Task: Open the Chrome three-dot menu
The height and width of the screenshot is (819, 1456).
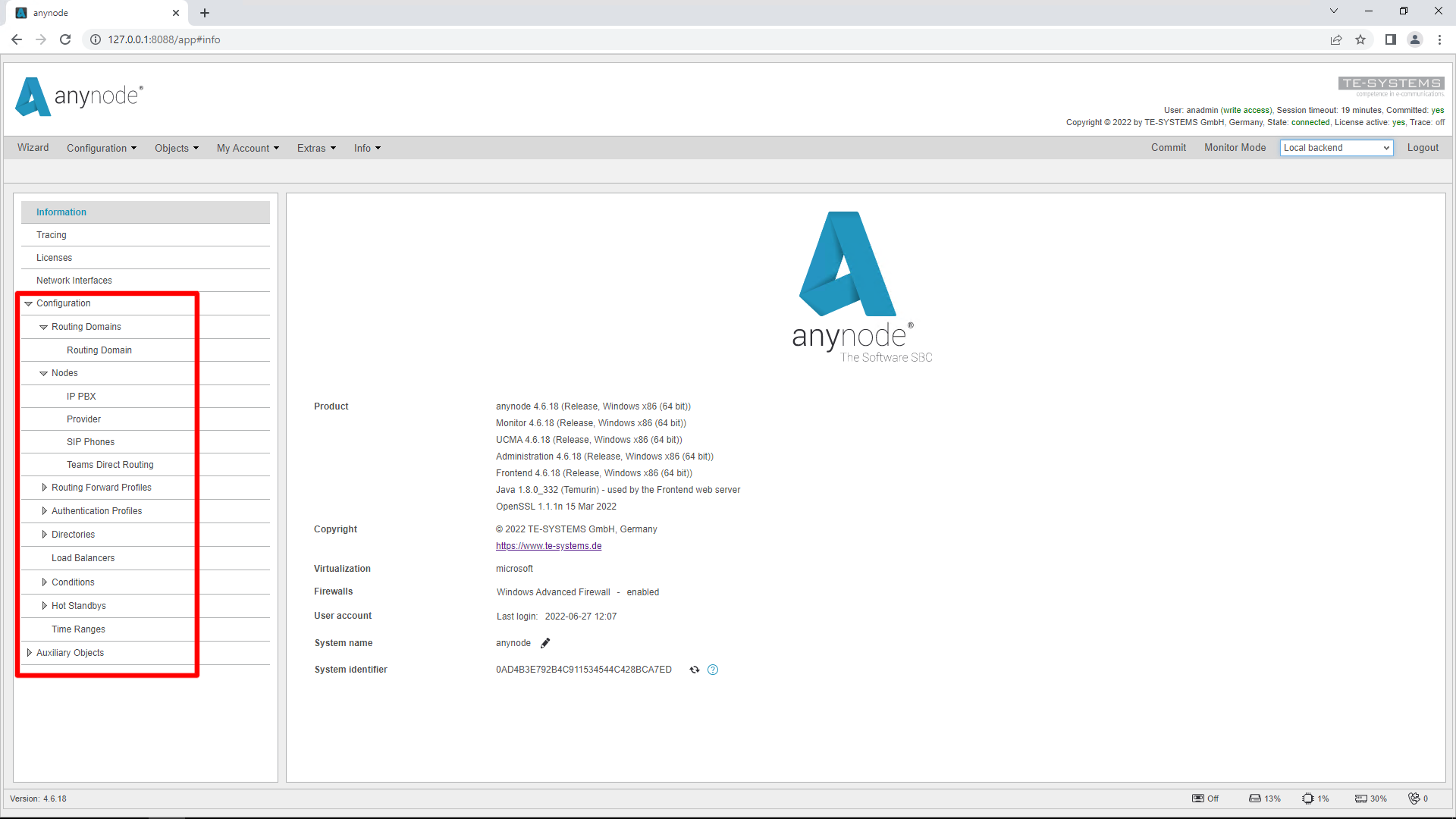Action: [x=1439, y=39]
